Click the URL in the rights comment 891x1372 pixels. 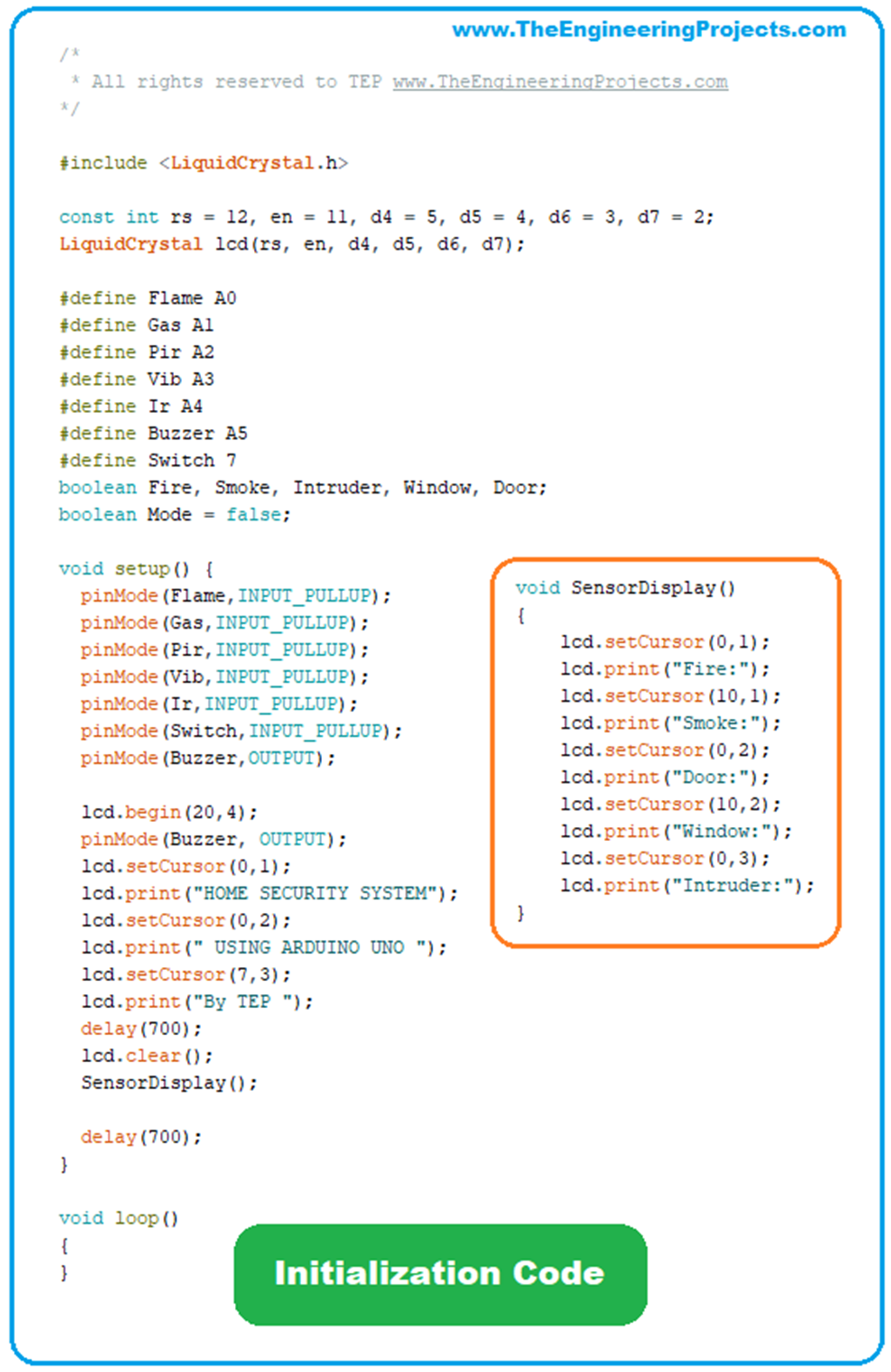tap(559, 82)
